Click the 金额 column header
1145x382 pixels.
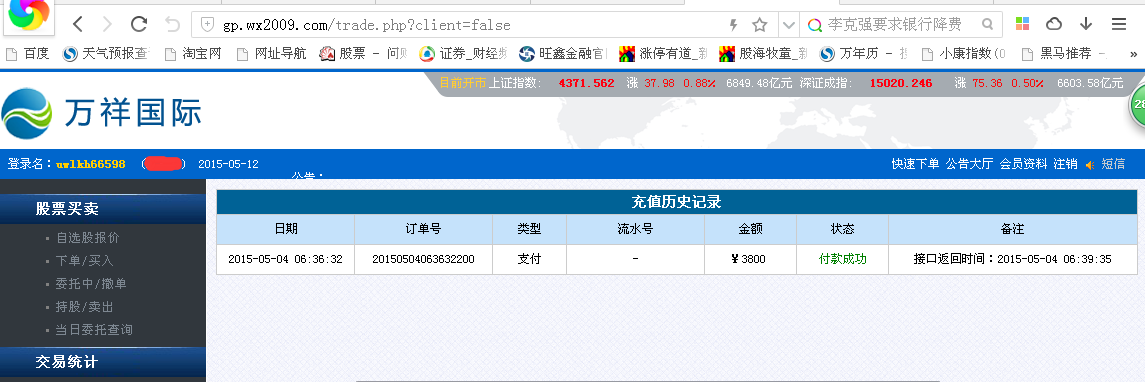tap(750, 229)
